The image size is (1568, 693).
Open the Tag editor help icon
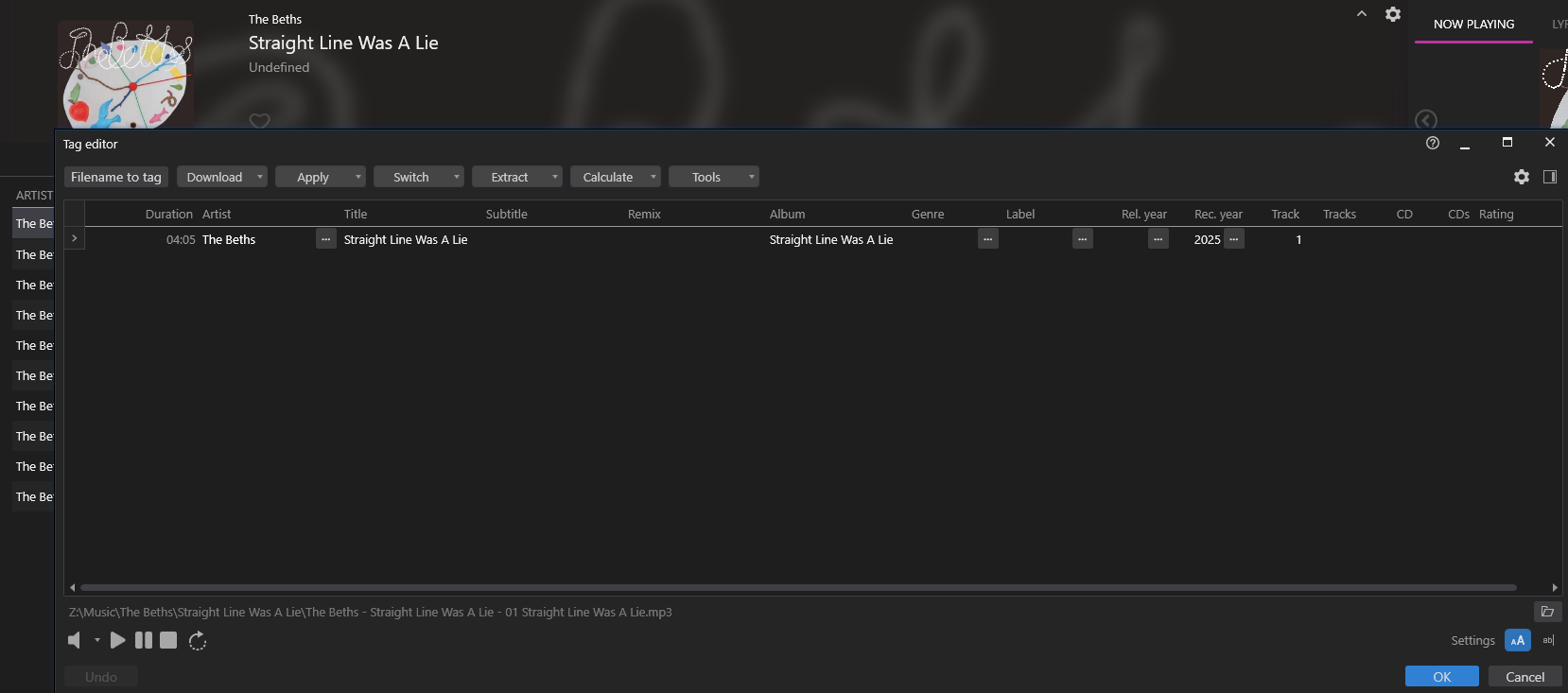click(1433, 143)
